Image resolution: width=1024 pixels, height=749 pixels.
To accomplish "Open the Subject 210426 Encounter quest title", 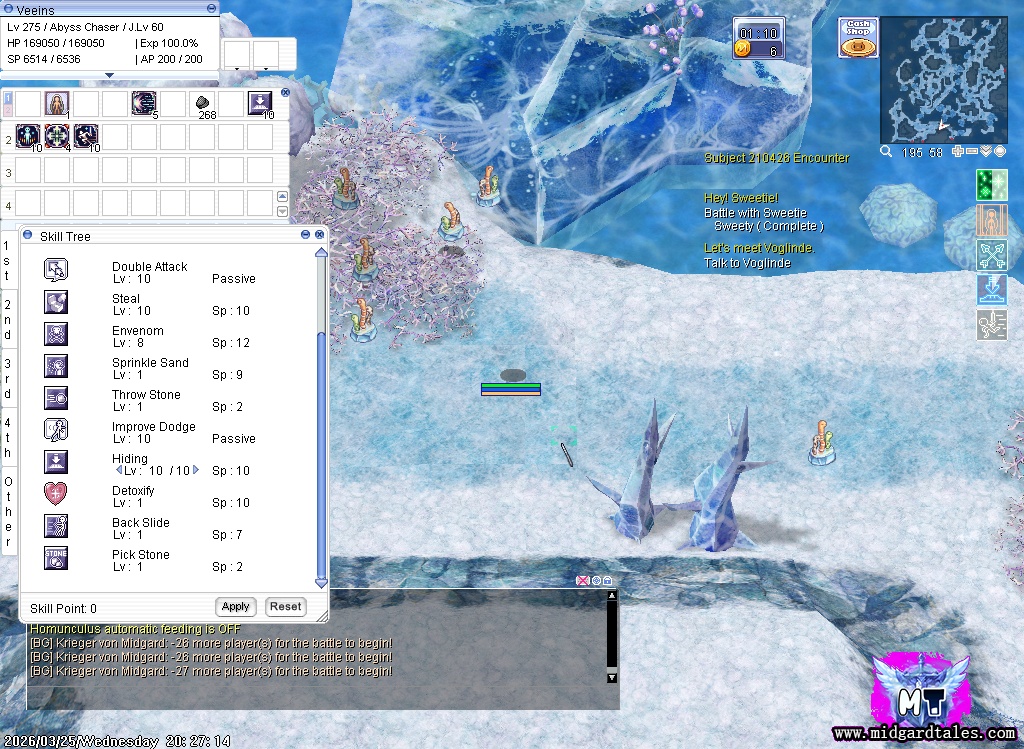I will point(776,158).
